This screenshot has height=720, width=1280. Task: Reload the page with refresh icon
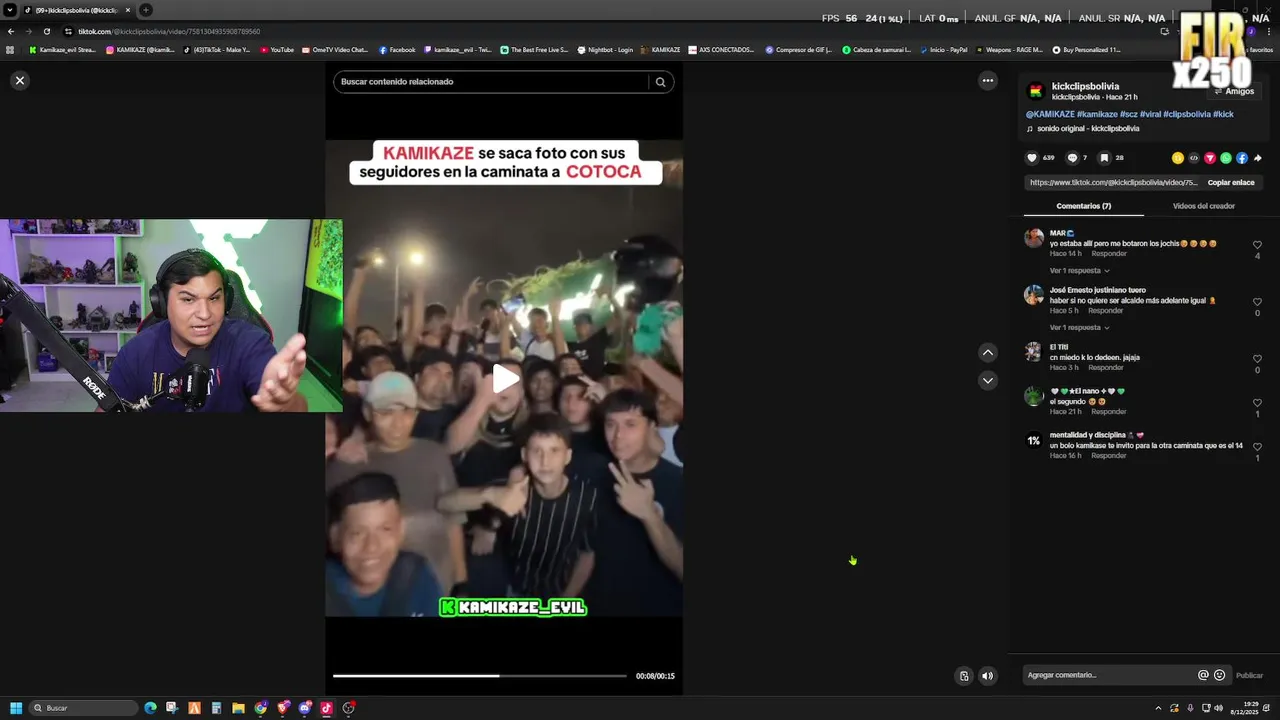46,31
